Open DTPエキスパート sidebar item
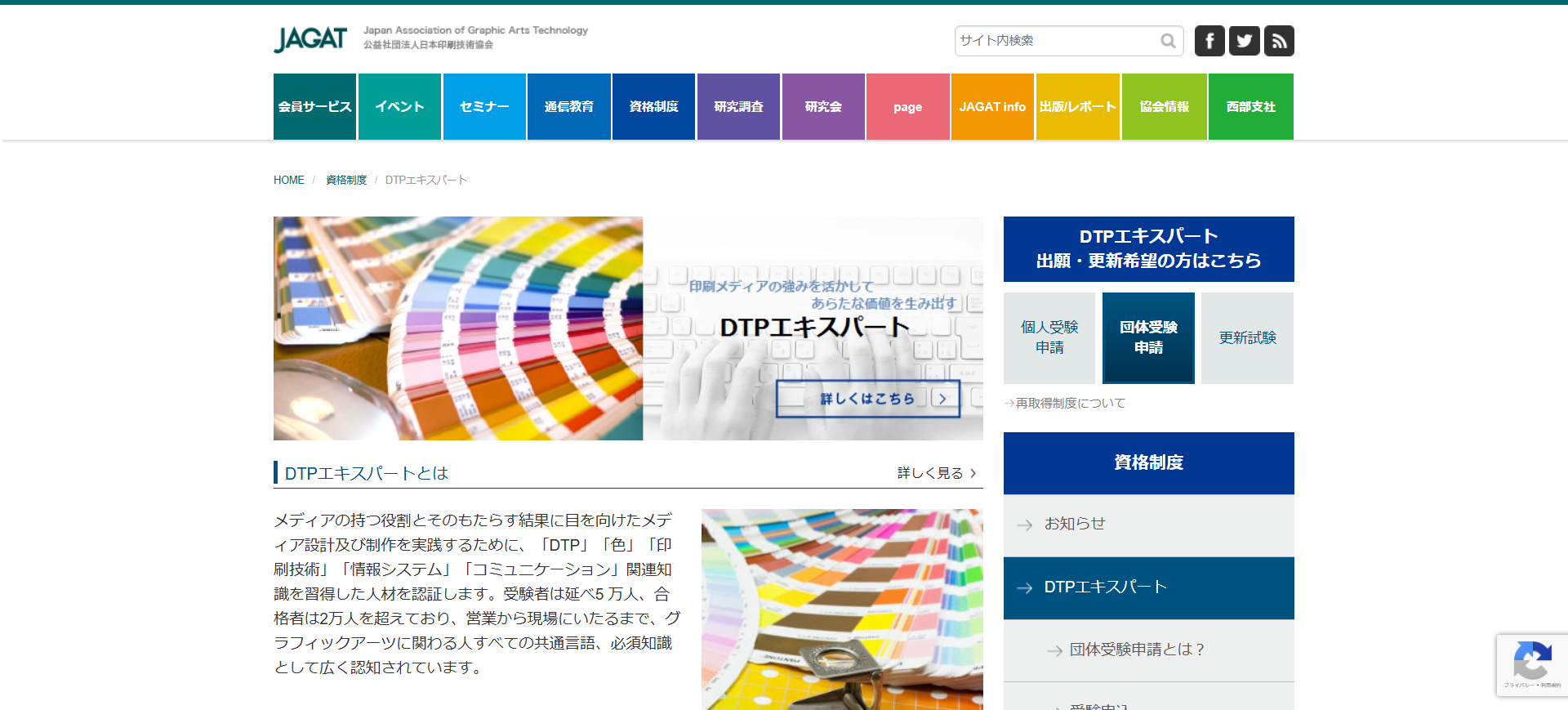Screen dimensions: 1568x710 [x=1149, y=588]
